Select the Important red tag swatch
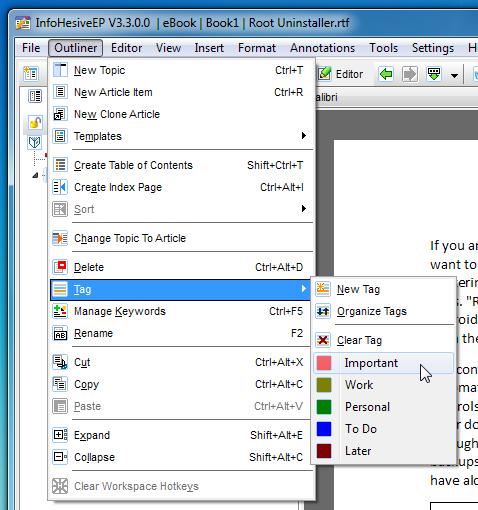Screen dimensions: 478x510 tap(324, 363)
